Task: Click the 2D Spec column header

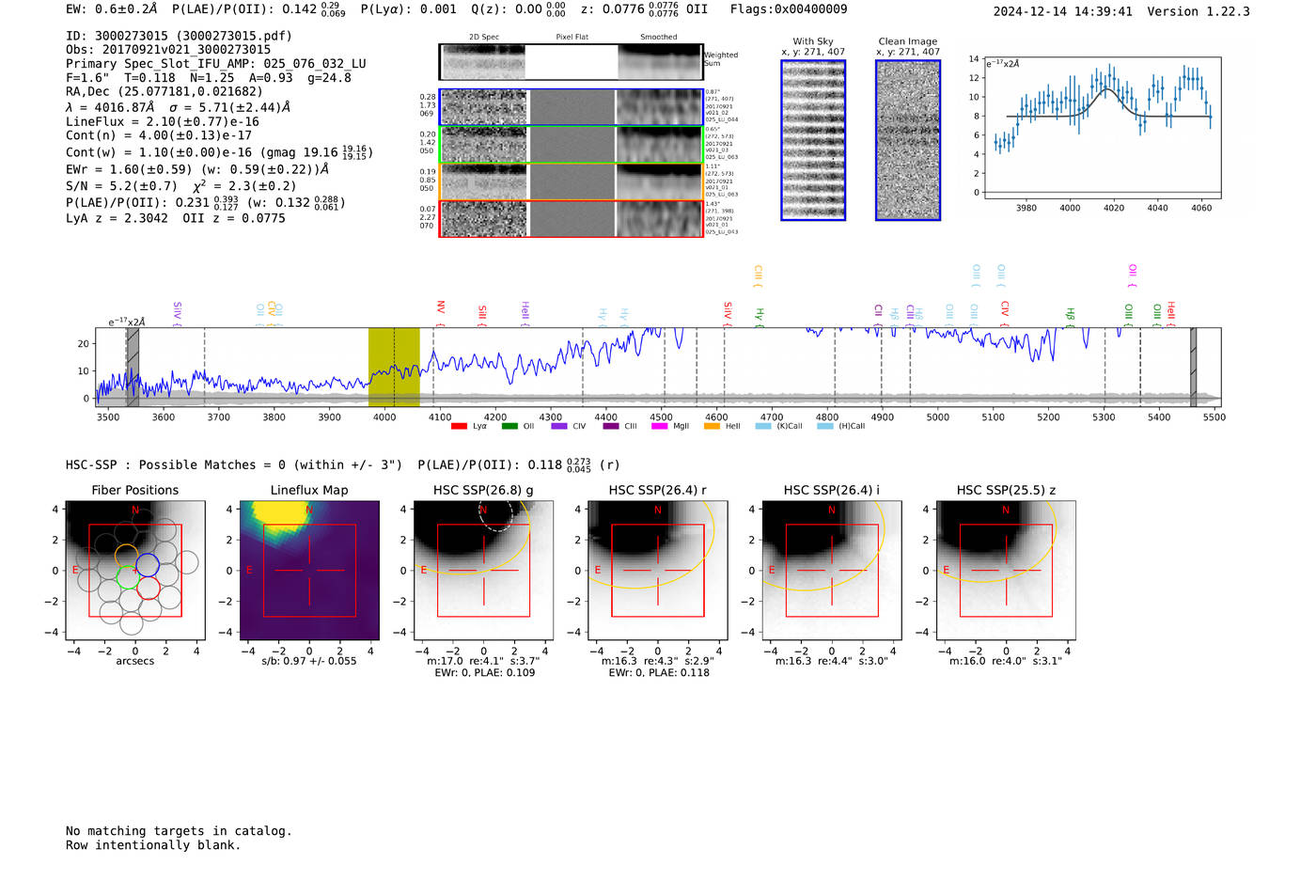Action: click(484, 38)
